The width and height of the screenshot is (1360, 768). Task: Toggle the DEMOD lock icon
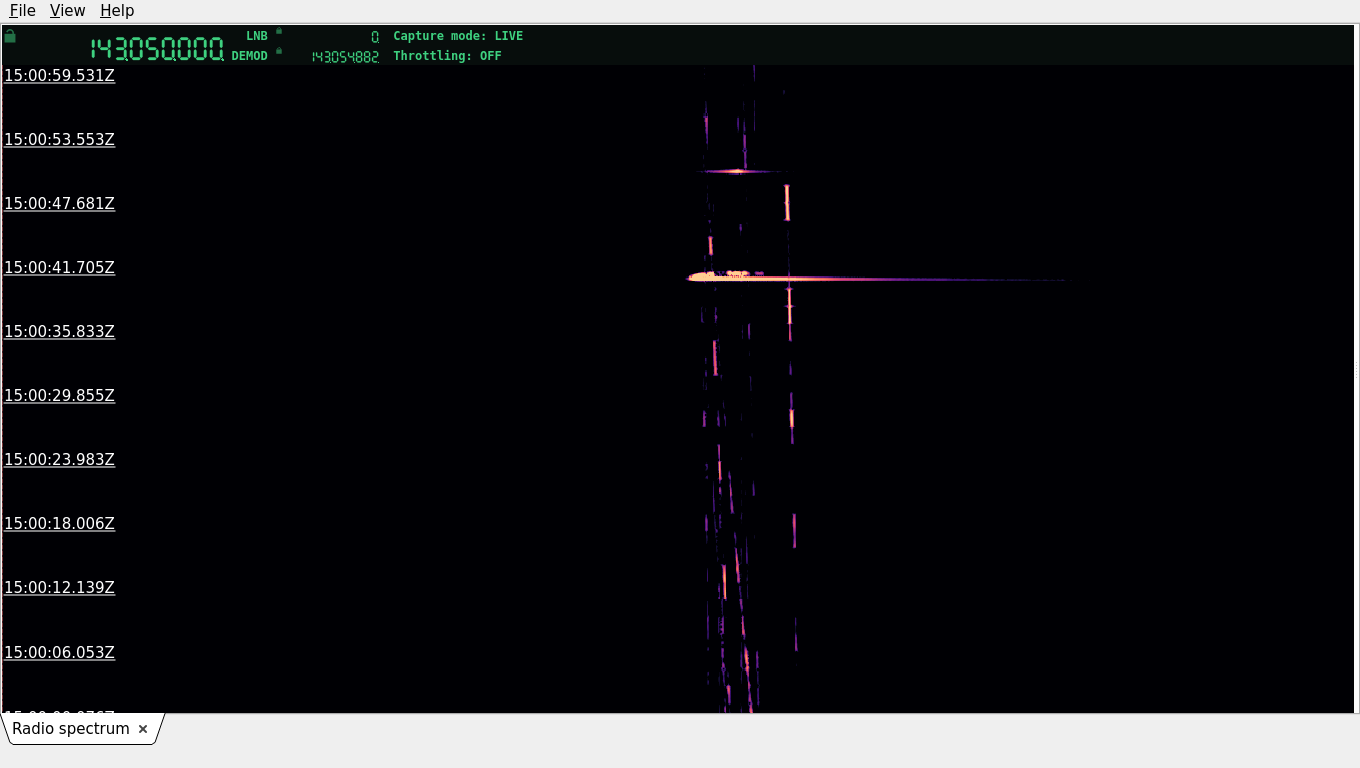coord(279,51)
